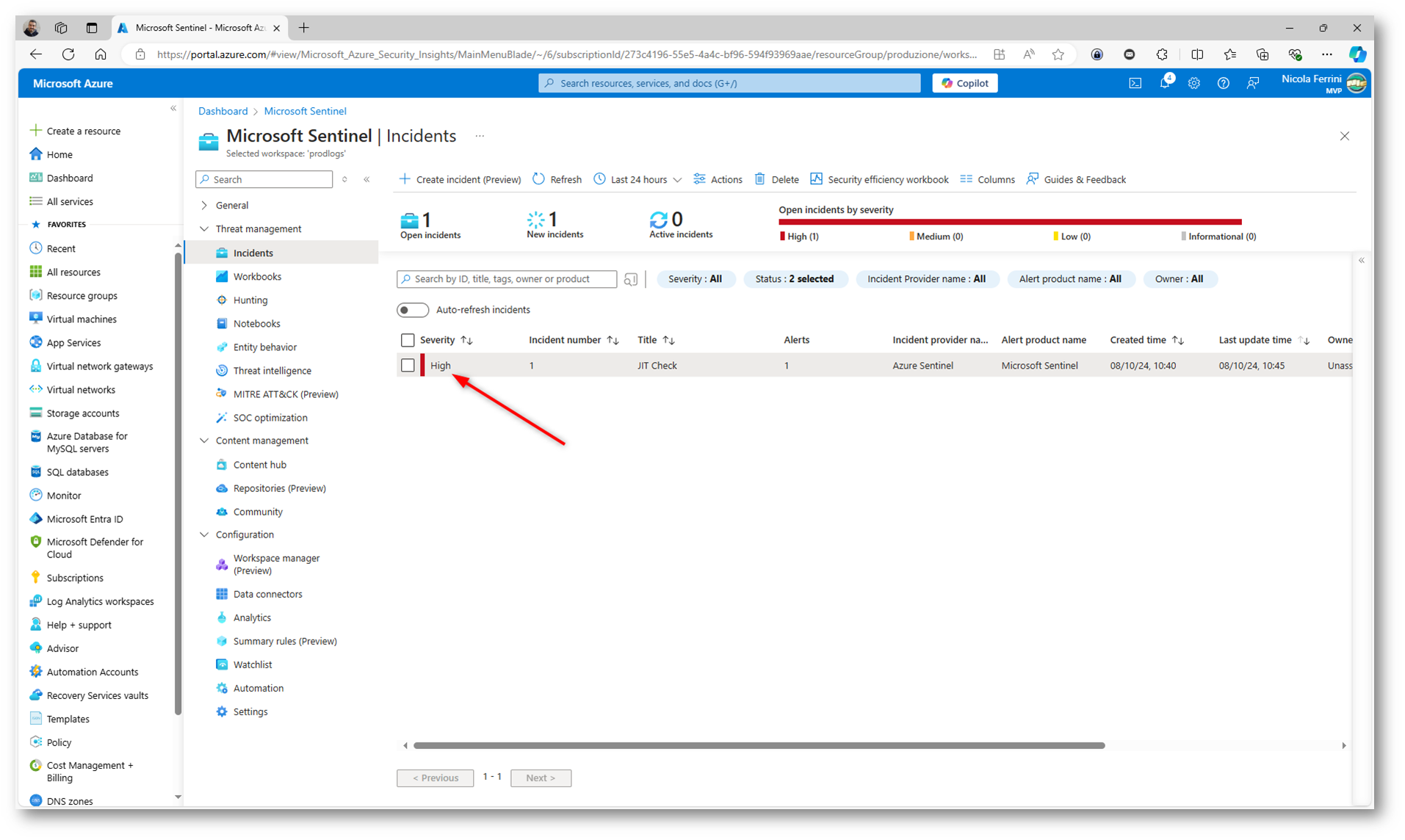Open portal settings gear icon
The height and width of the screenshot is (840, 1405).
click(x=1194, y=83)
